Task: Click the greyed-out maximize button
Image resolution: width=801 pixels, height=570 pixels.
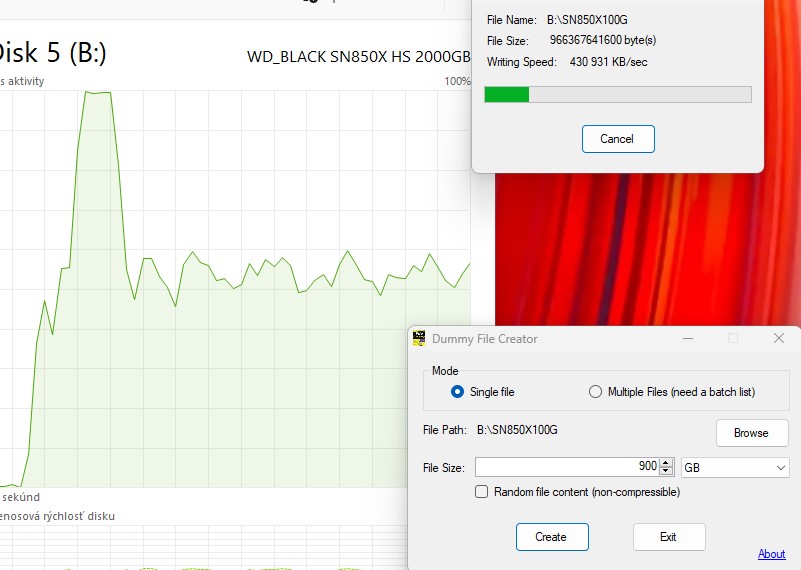Action: pyautogui.click(x=733, y=339)
